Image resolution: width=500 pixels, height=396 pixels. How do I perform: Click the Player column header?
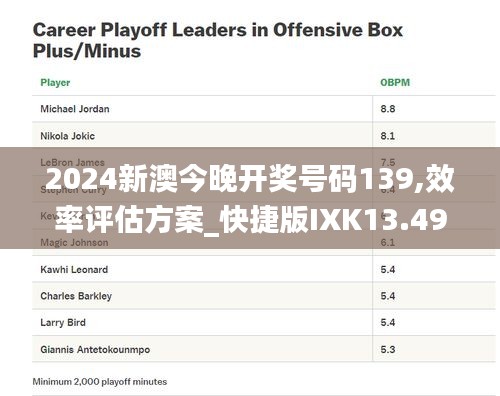click(x=55, y=82)
